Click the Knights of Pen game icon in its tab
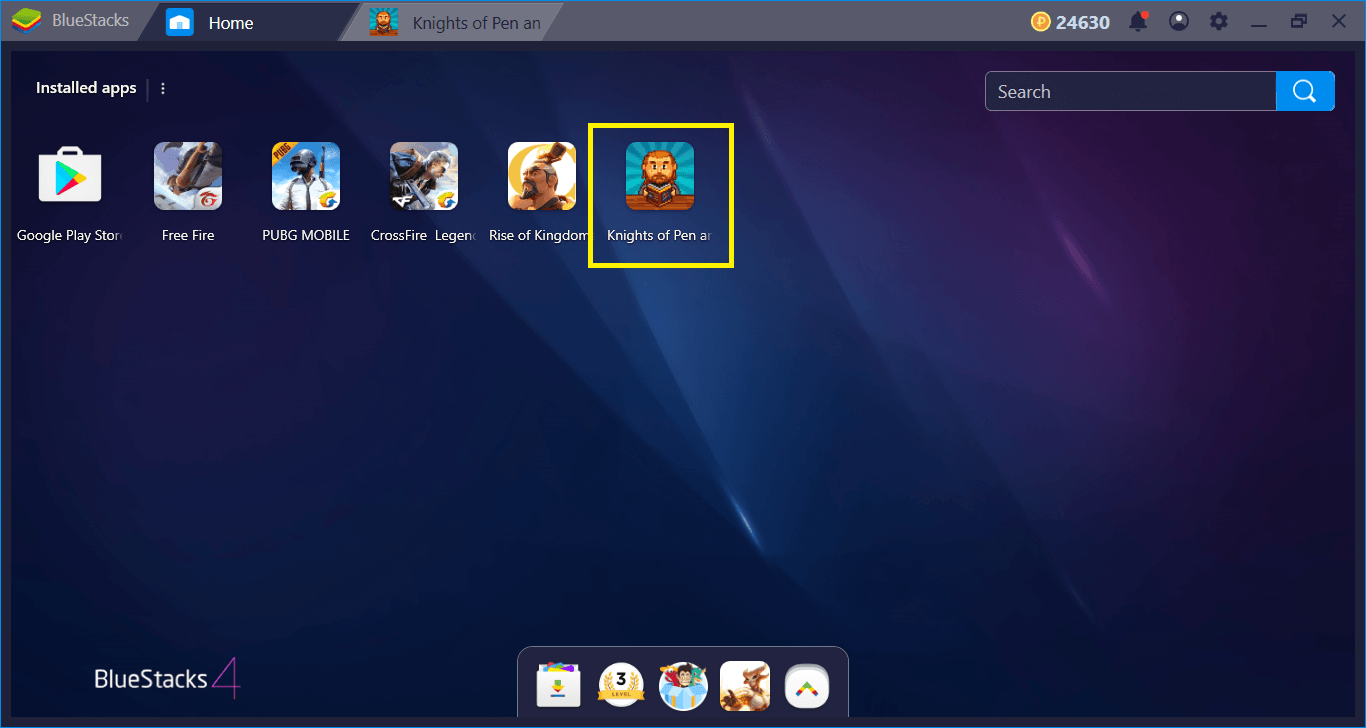The image size is (1366, 728). click(x=383, y=22)
